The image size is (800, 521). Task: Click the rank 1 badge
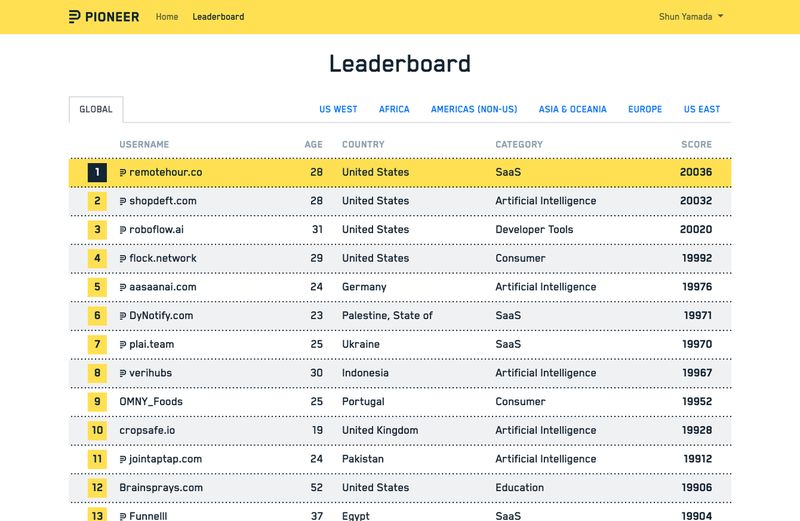click(97, 172)
